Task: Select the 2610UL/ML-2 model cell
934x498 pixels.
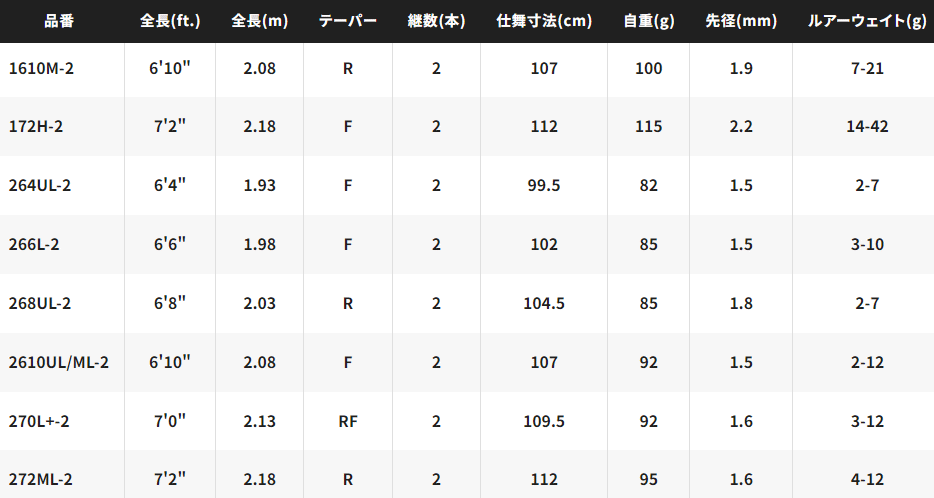Action: [x=58, y=362]
